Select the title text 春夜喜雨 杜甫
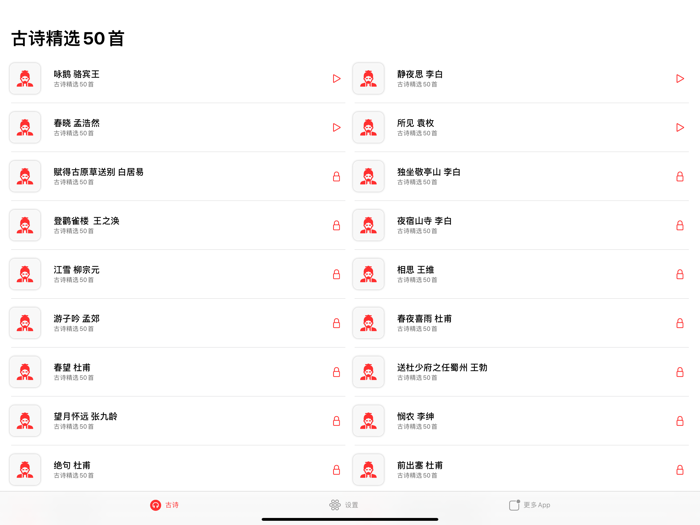 pos(424,318)
